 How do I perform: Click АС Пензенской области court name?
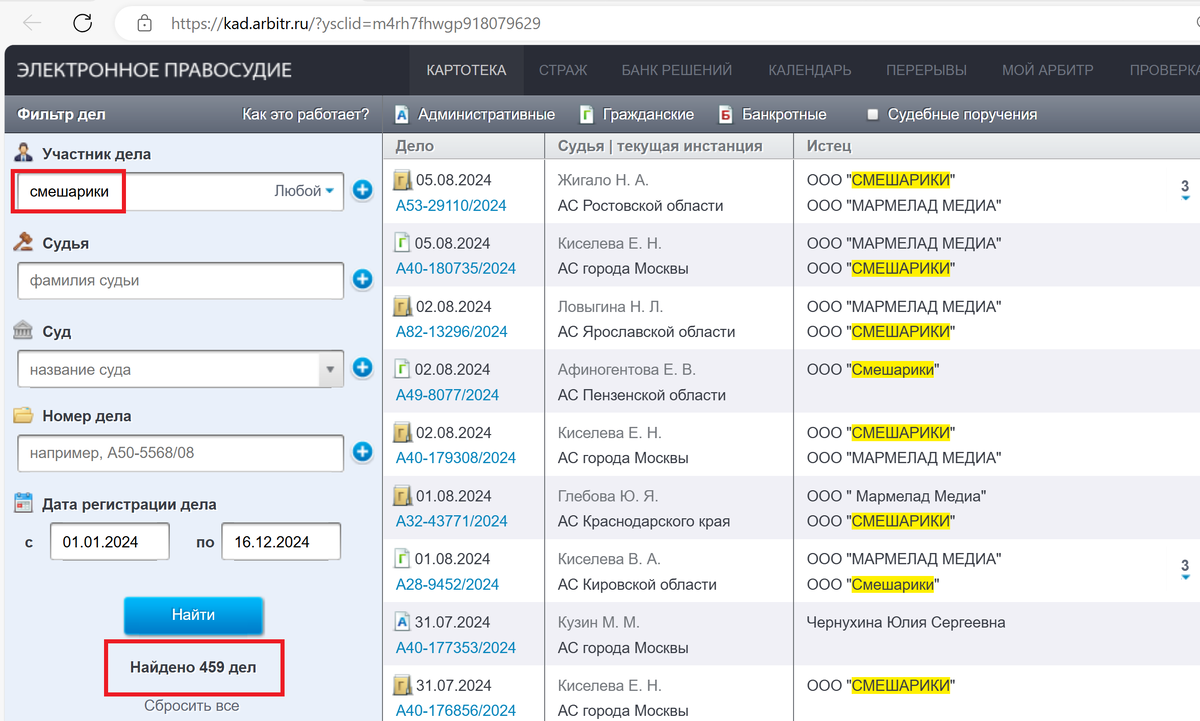coord(642,395)
